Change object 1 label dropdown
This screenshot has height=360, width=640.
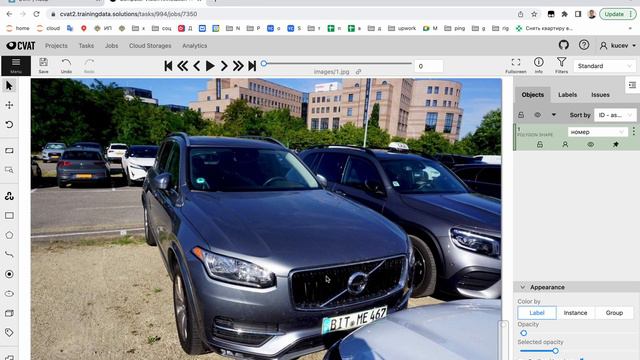click(x=598, y=132)
